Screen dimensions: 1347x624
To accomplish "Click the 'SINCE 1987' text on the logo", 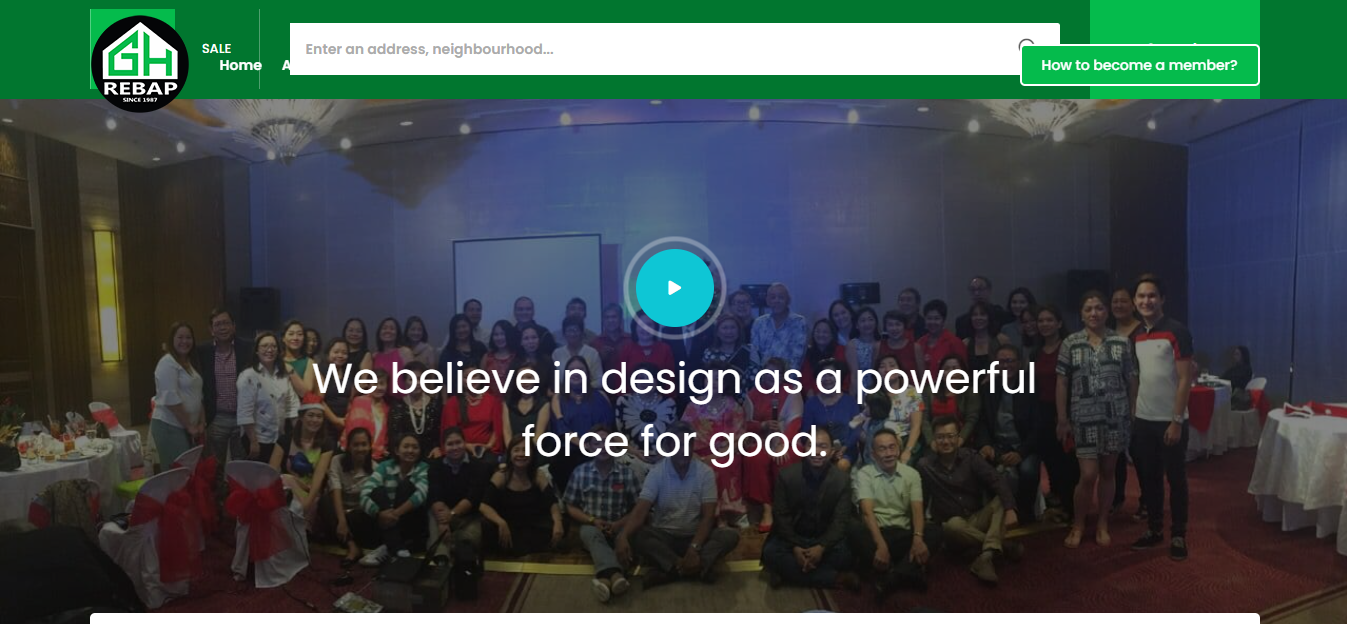I will [140, 101].
